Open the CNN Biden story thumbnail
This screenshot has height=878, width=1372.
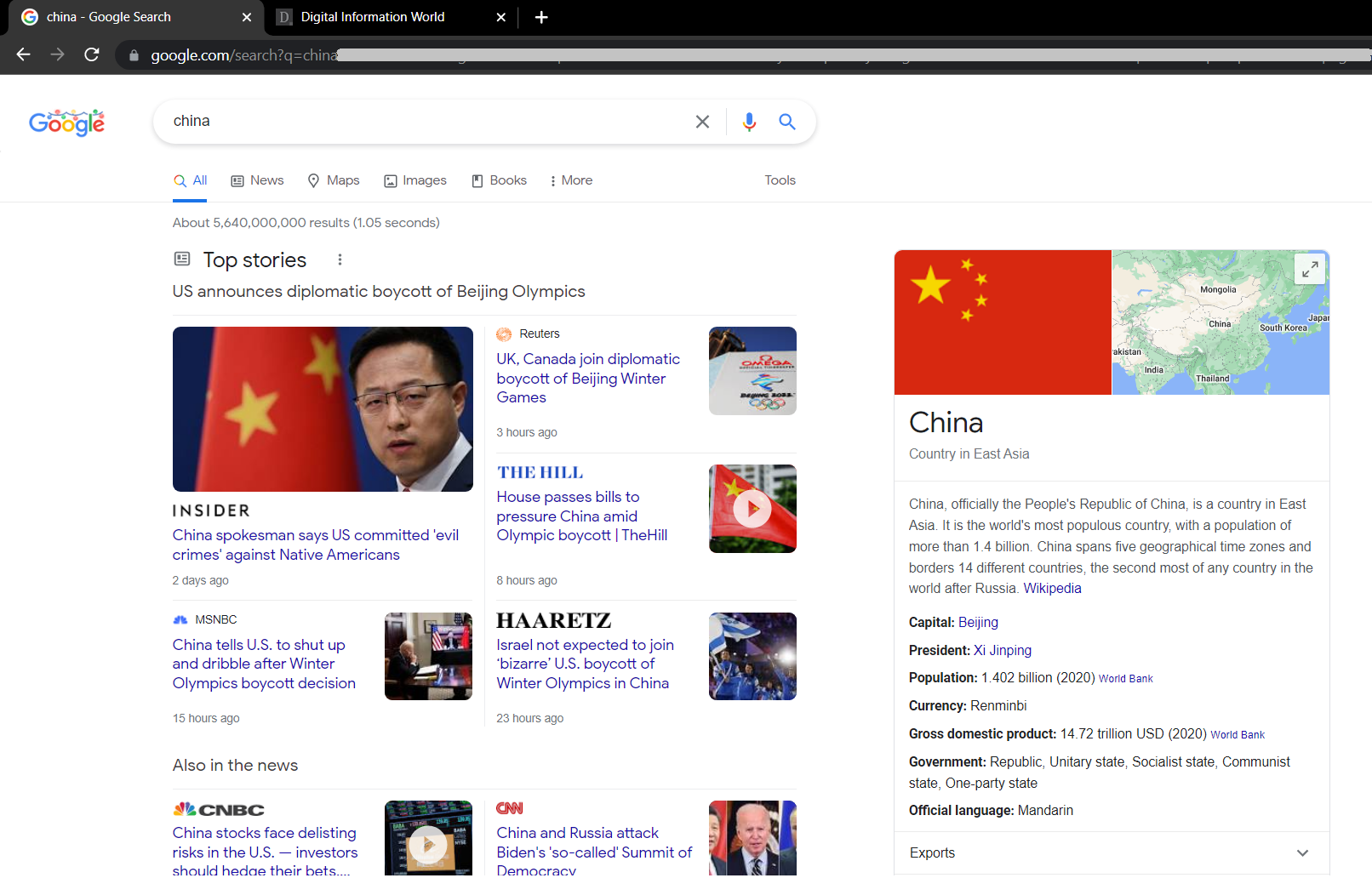click(x=752, y=839)
